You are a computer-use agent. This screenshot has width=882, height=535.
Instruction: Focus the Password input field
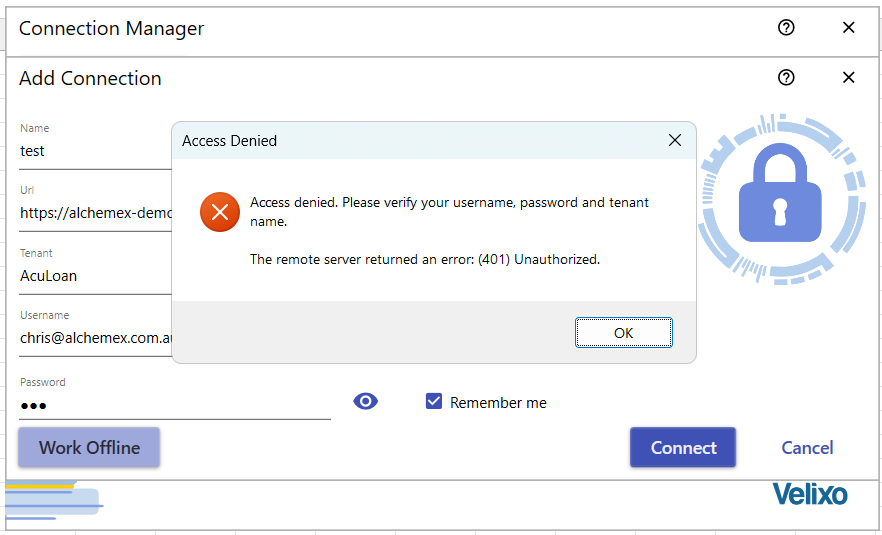(175, 405)
